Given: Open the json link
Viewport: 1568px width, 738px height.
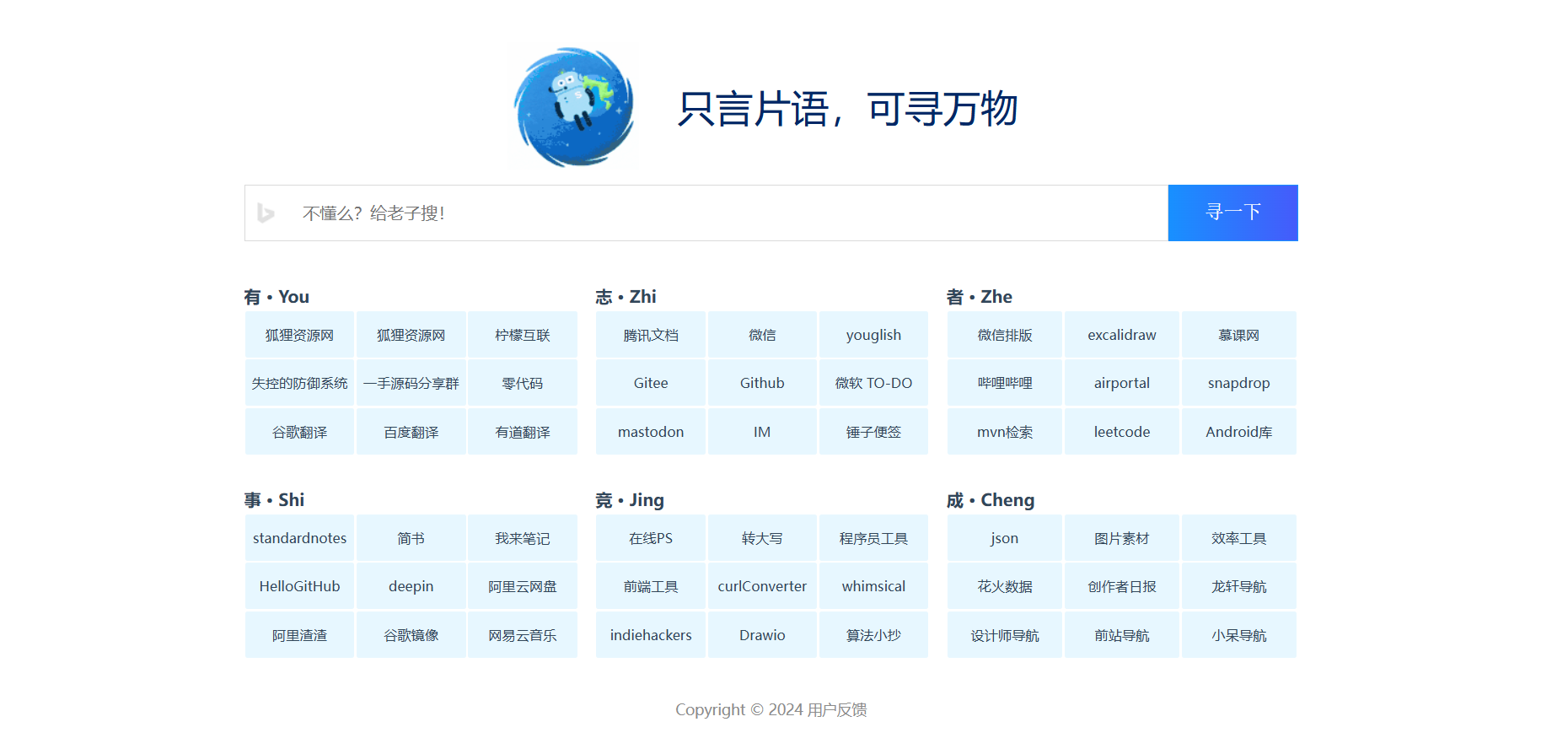Looking at the screenshot, I should tap(1005, 538).
